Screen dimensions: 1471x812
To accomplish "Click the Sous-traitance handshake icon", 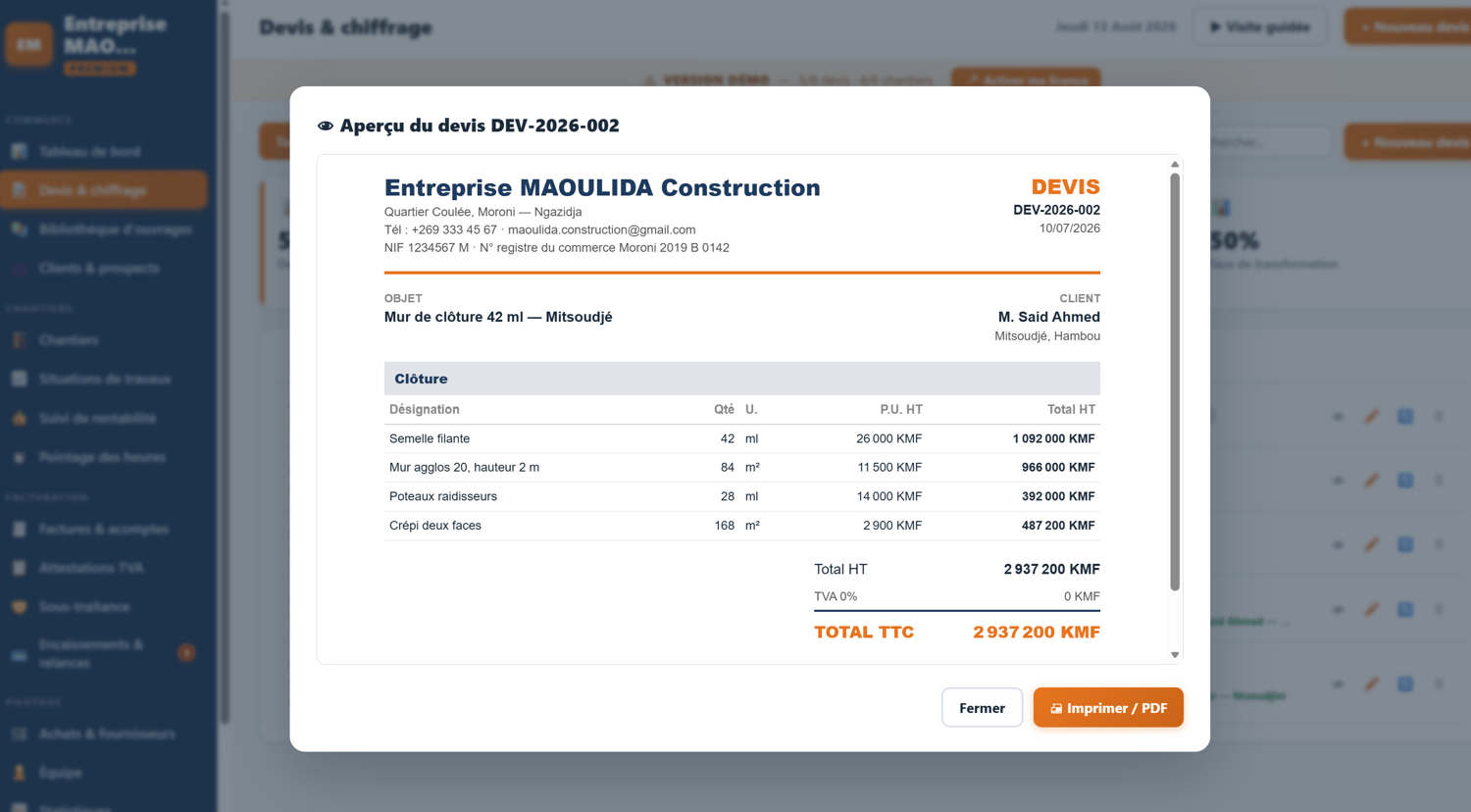I will pos(19,607).
